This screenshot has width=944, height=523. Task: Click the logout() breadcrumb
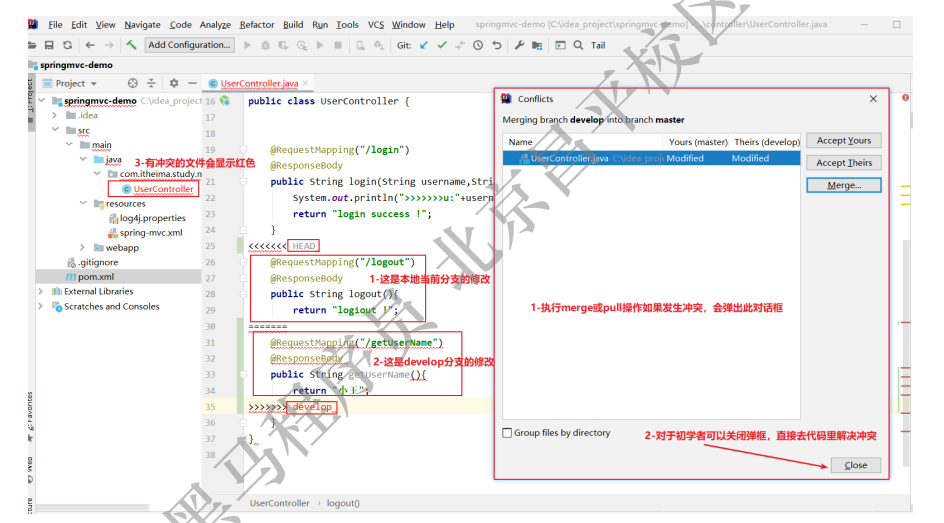pyautogui.click(x=343, y=503)
